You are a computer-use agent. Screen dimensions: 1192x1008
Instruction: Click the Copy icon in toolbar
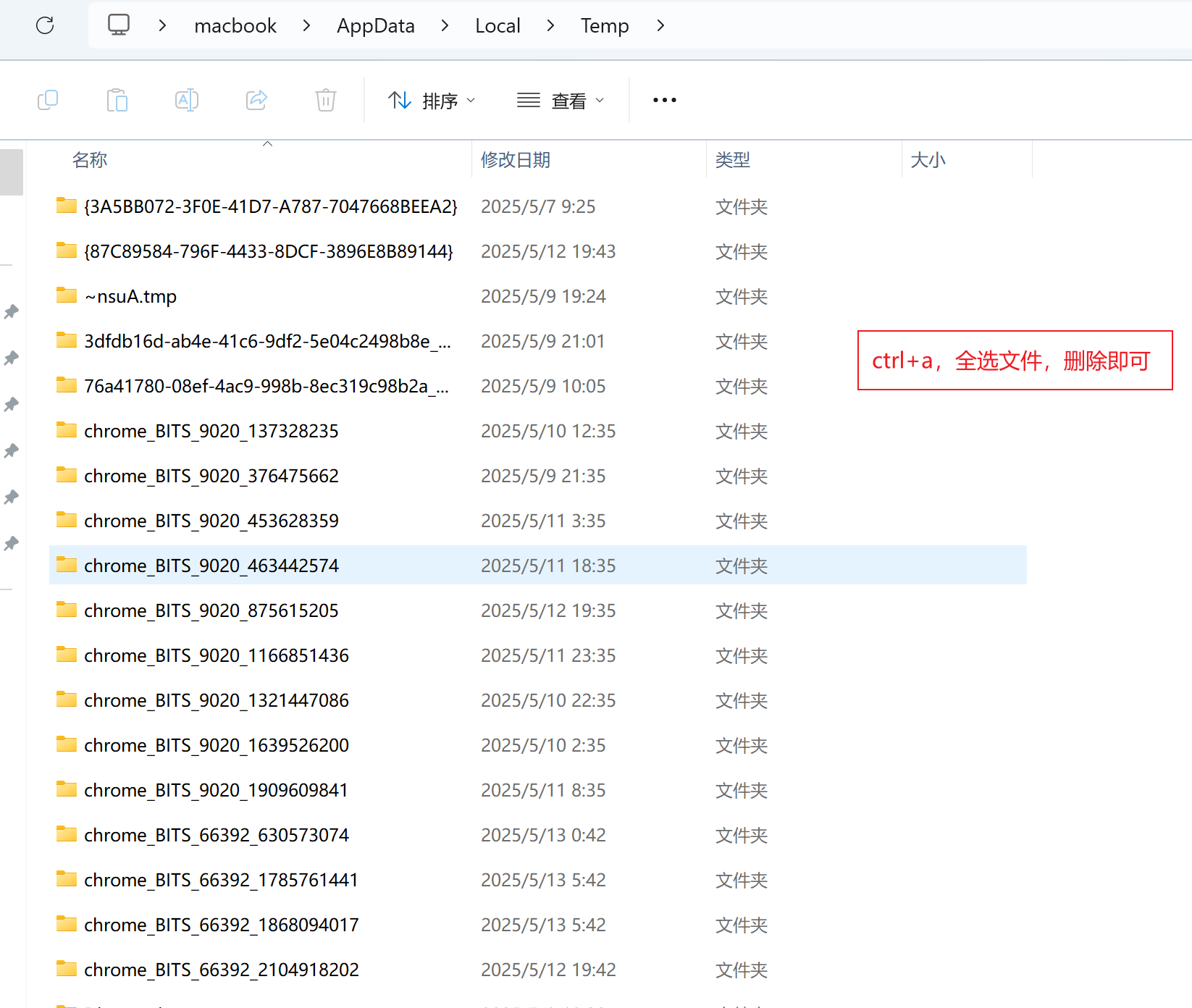pos(48,100)
